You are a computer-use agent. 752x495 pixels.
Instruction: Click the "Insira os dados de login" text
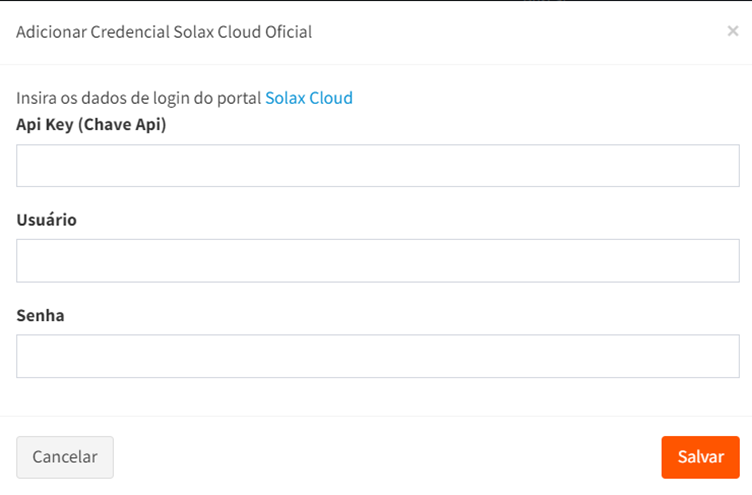pos(139,98)
